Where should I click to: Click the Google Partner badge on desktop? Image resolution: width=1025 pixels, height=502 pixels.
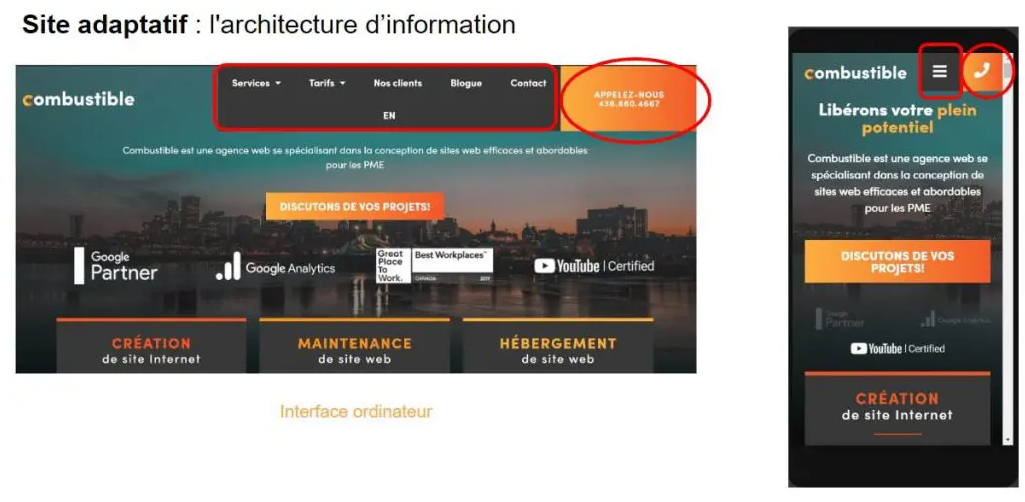[x=116, y=265]
